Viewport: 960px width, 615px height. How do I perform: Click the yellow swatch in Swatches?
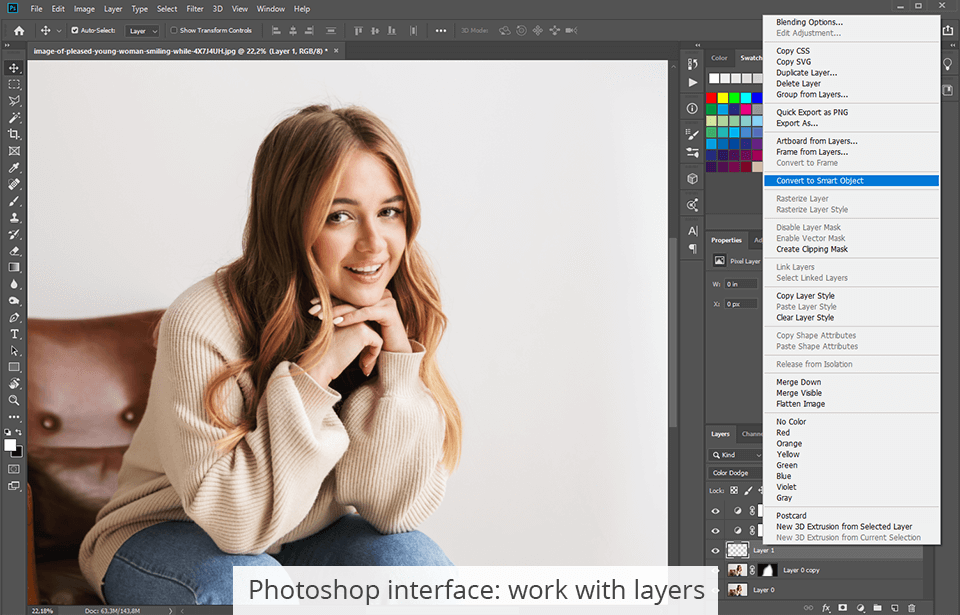[x=723, y=97]
